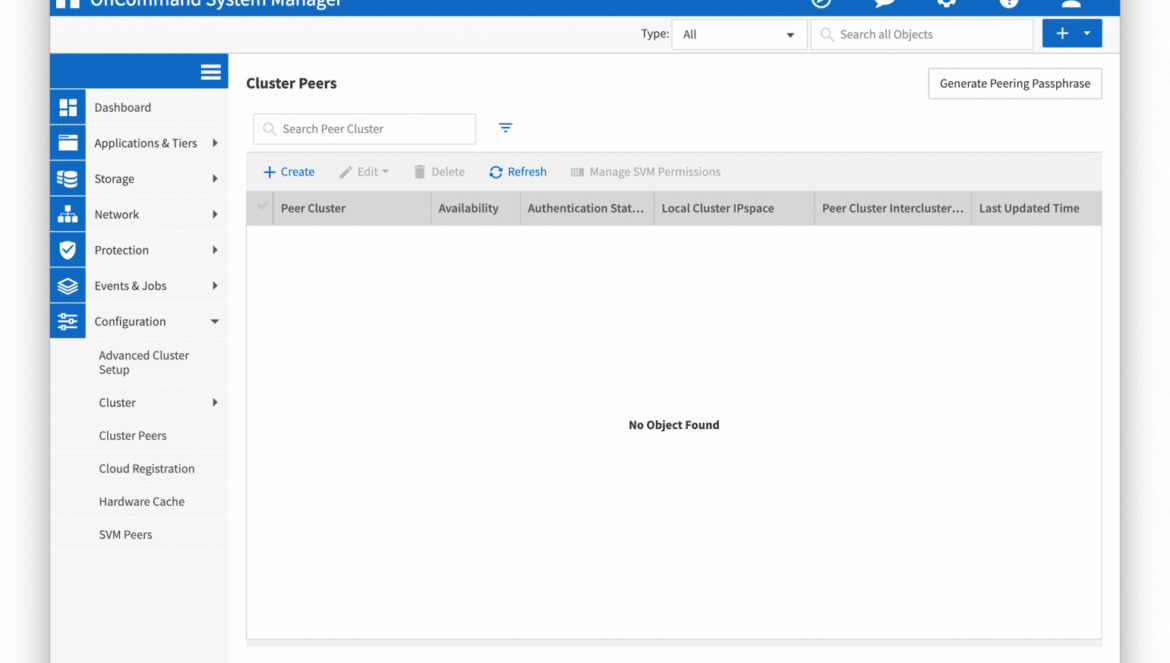Click the Create button label
The width and height of the screenshot is (1170, 663).
(298, 172)
